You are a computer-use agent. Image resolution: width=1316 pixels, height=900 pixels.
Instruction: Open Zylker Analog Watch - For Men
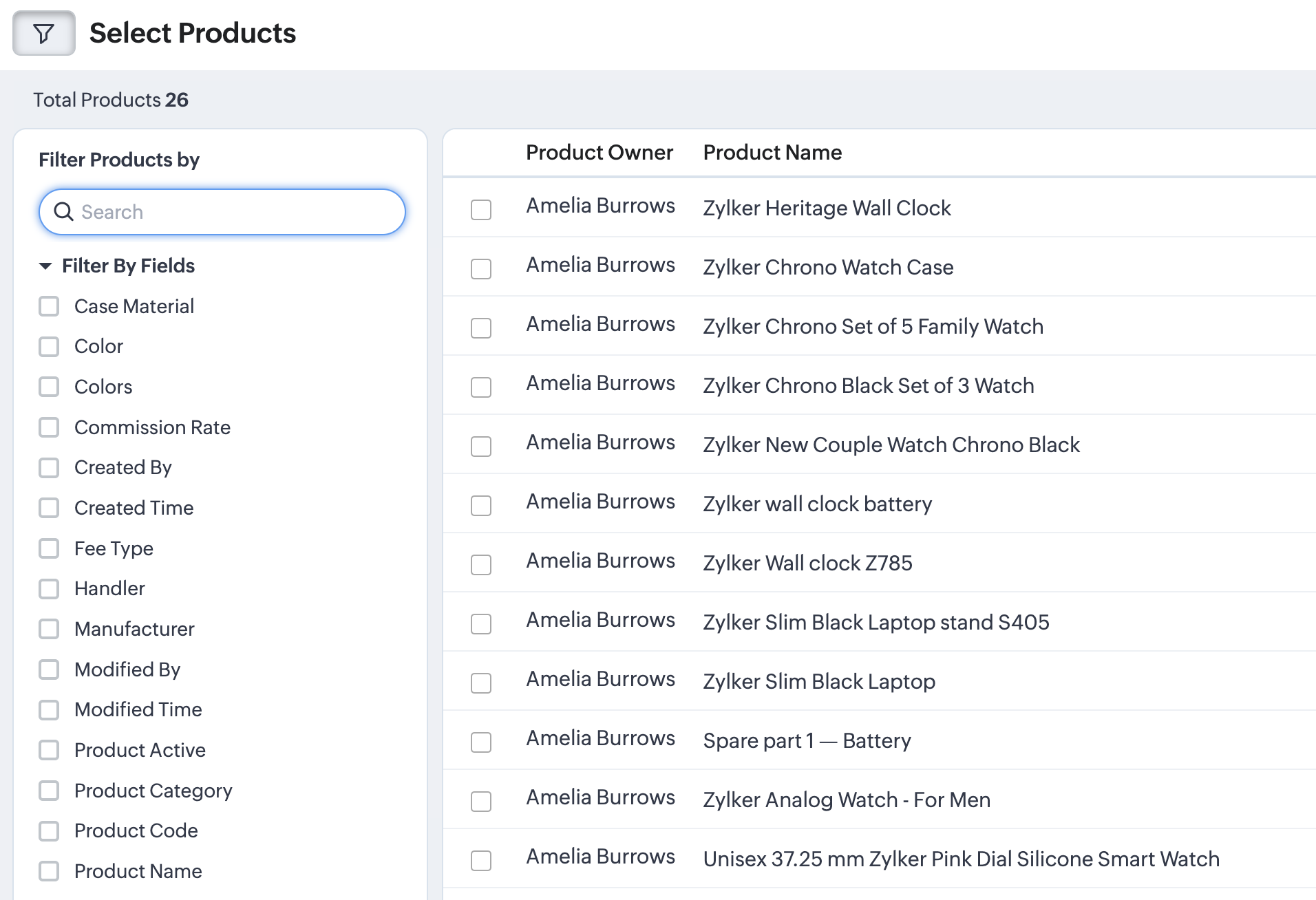(x=847, y=800)
